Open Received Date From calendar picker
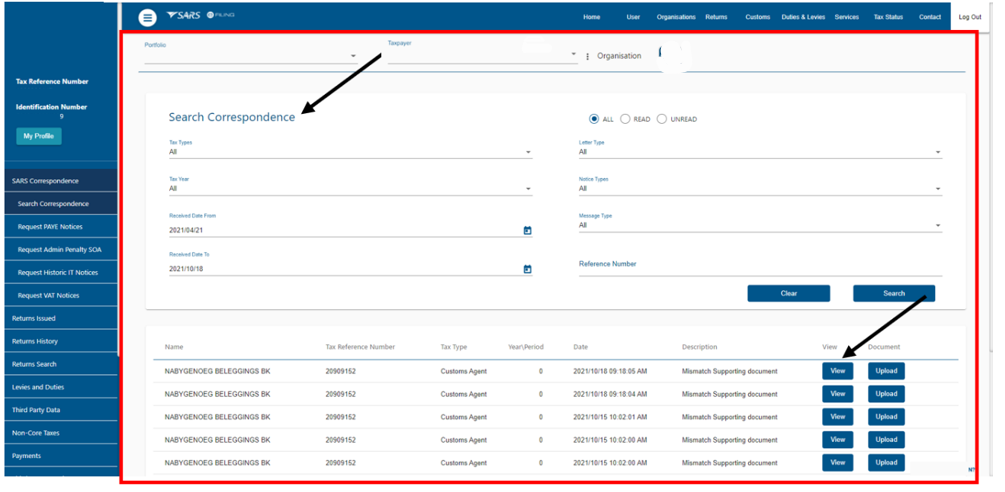This screenshot has height=492, width=1005. tap(527, 231)
